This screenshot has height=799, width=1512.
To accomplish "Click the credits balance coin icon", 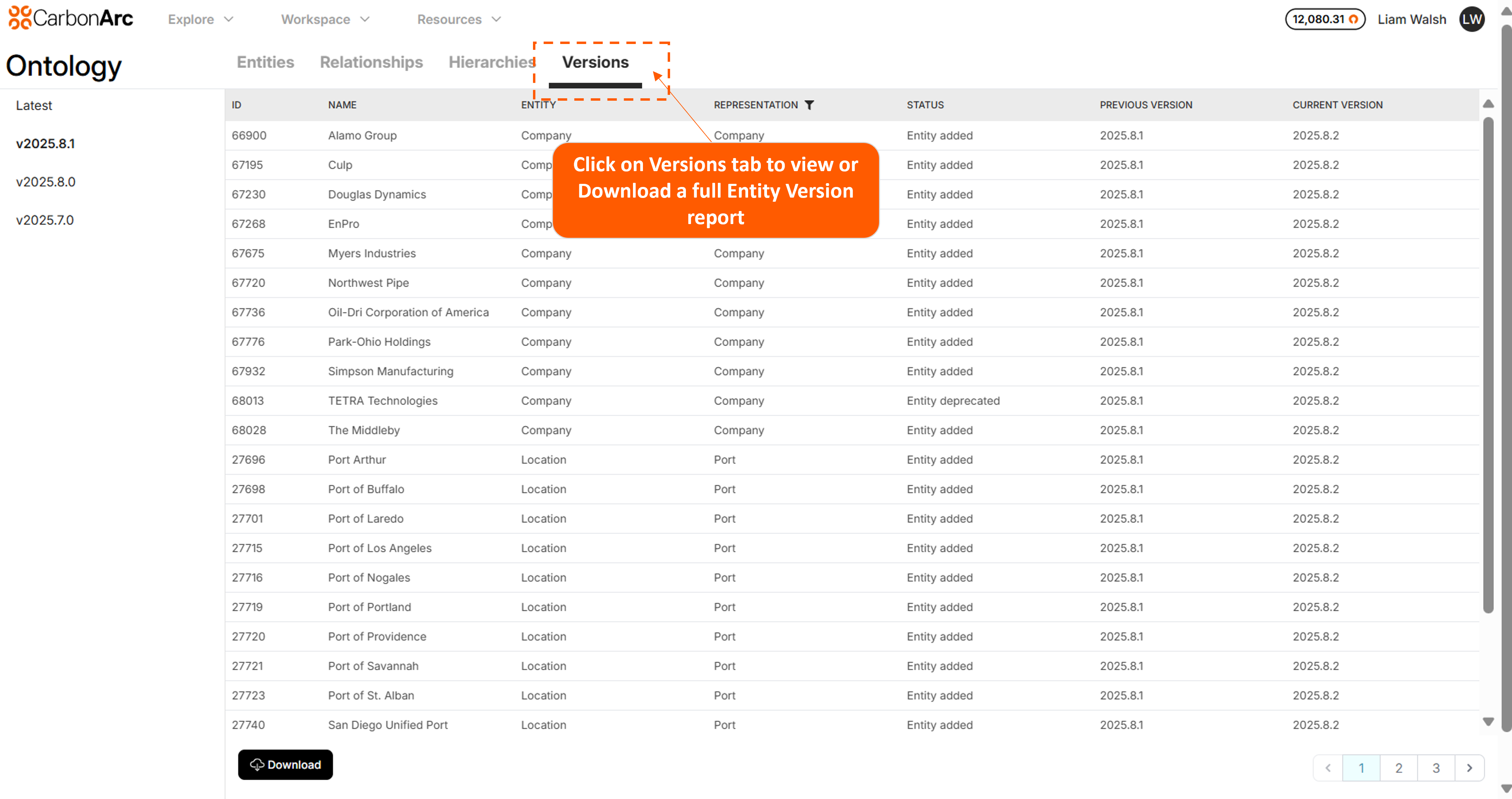I will [x=1353, y=19].
